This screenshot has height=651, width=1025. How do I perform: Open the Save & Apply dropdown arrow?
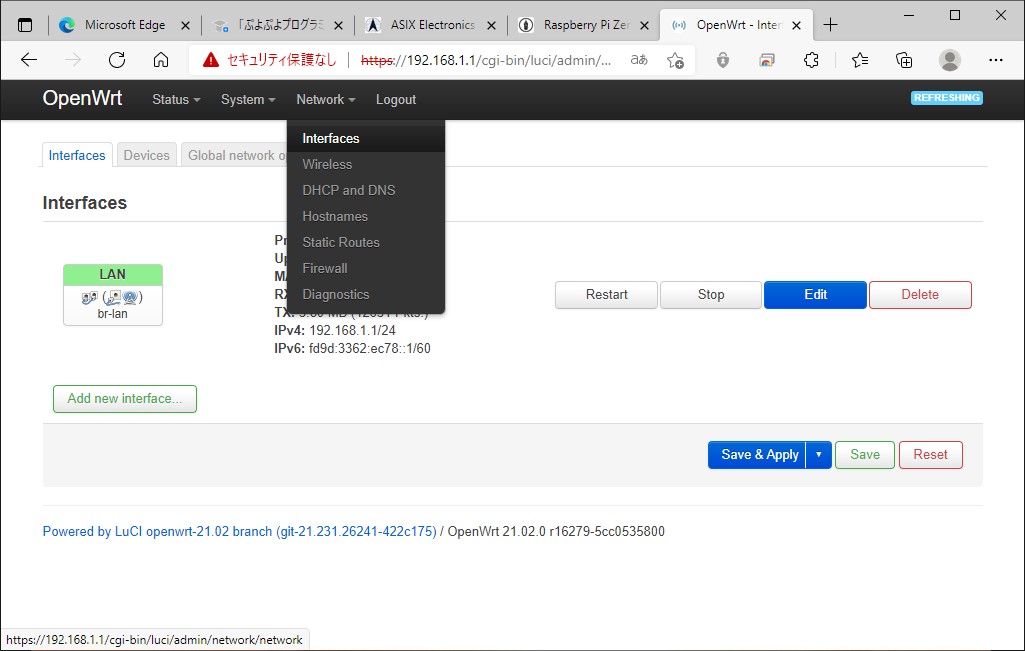[818, 455]
